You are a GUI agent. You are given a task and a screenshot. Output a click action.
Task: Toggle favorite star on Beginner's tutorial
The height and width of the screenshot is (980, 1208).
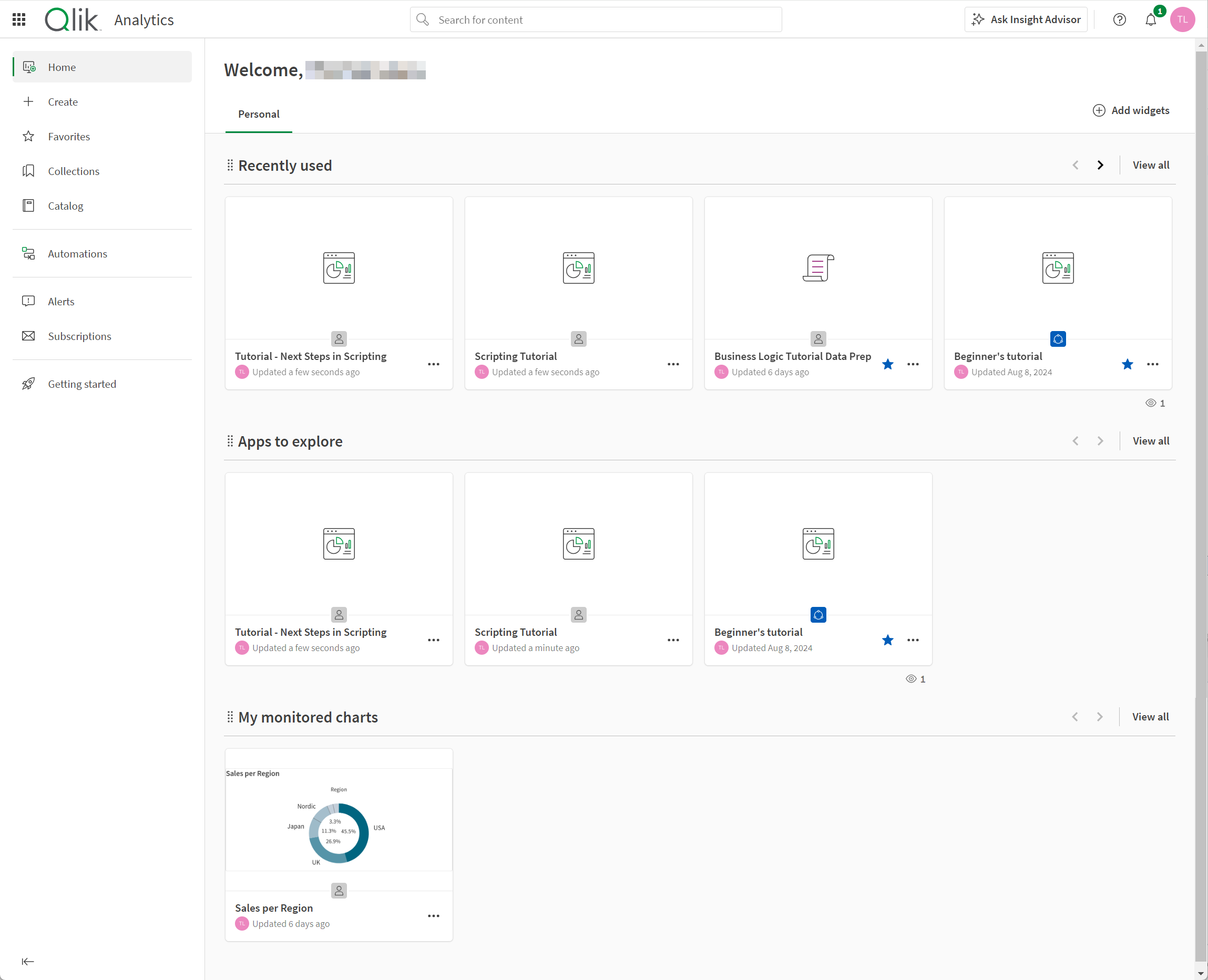click(1128, 364)
